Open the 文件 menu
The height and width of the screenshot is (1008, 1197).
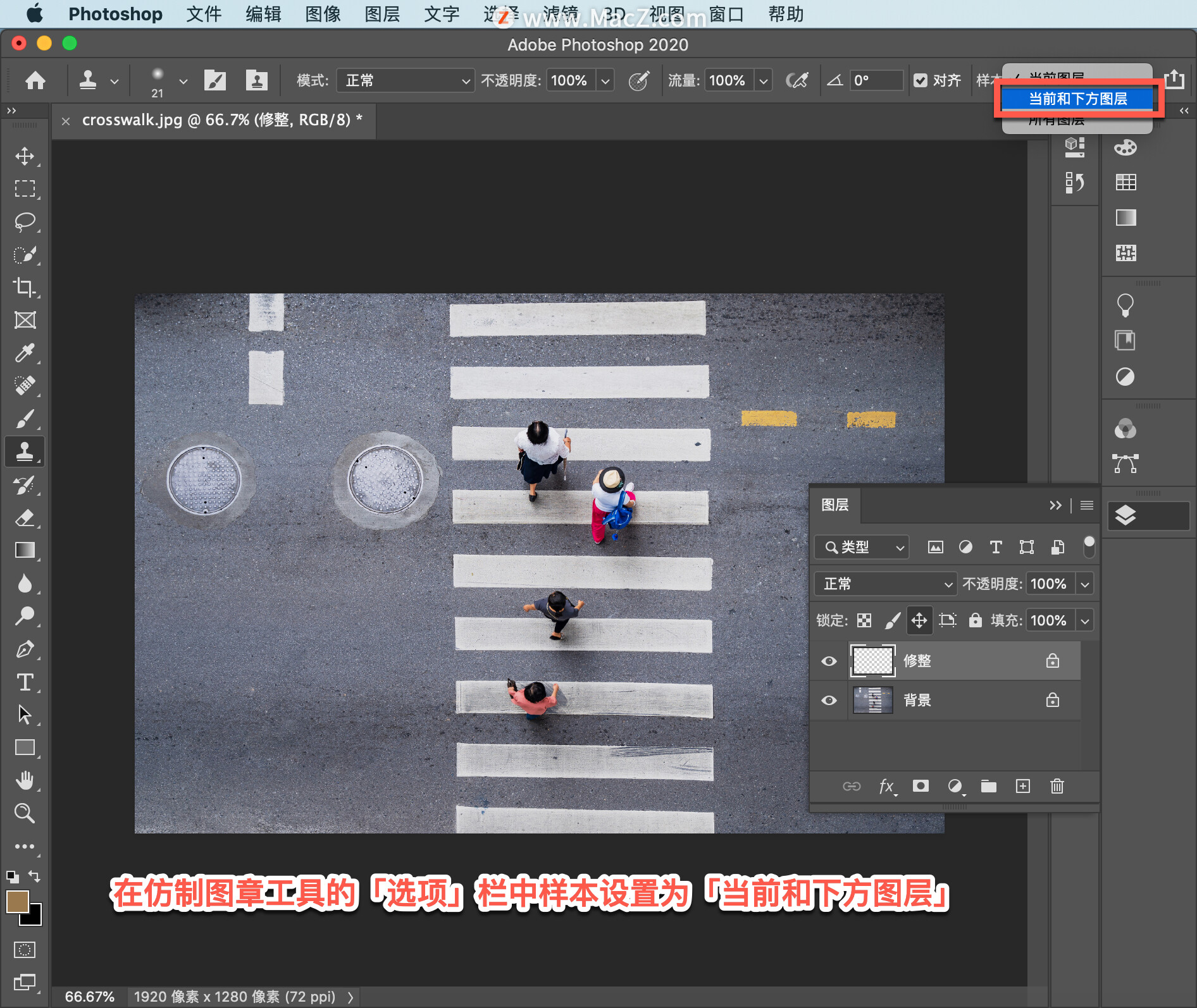[x=204, y=14]
